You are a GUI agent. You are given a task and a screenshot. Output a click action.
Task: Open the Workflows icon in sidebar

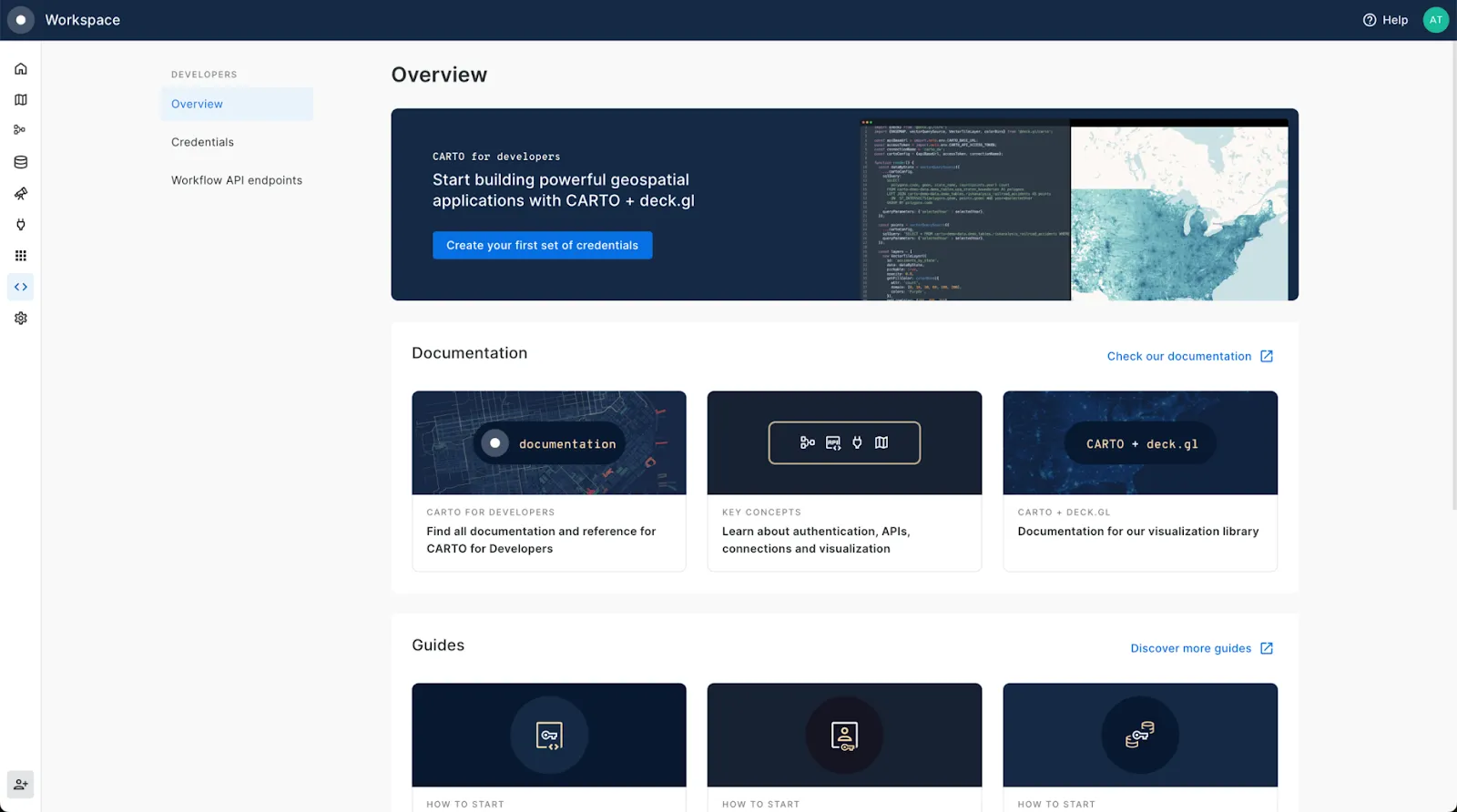click(20, 130)
